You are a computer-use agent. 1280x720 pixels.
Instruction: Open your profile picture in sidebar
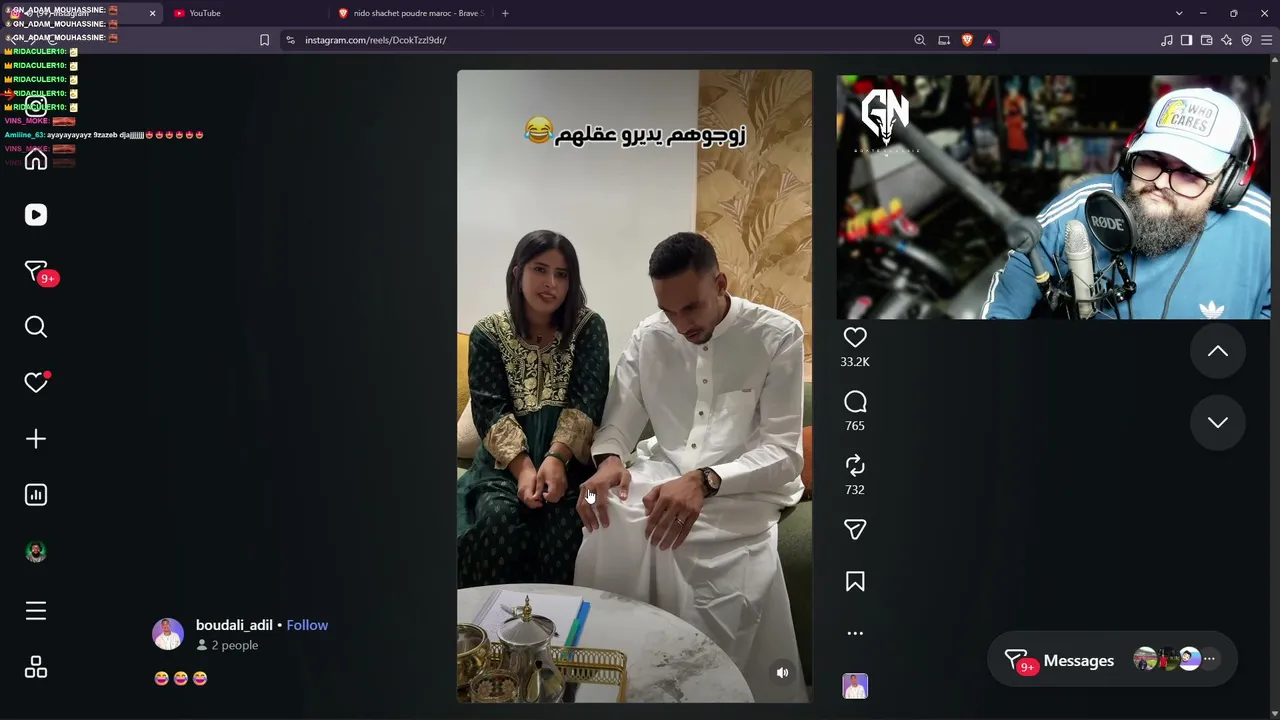pos(36,552)
